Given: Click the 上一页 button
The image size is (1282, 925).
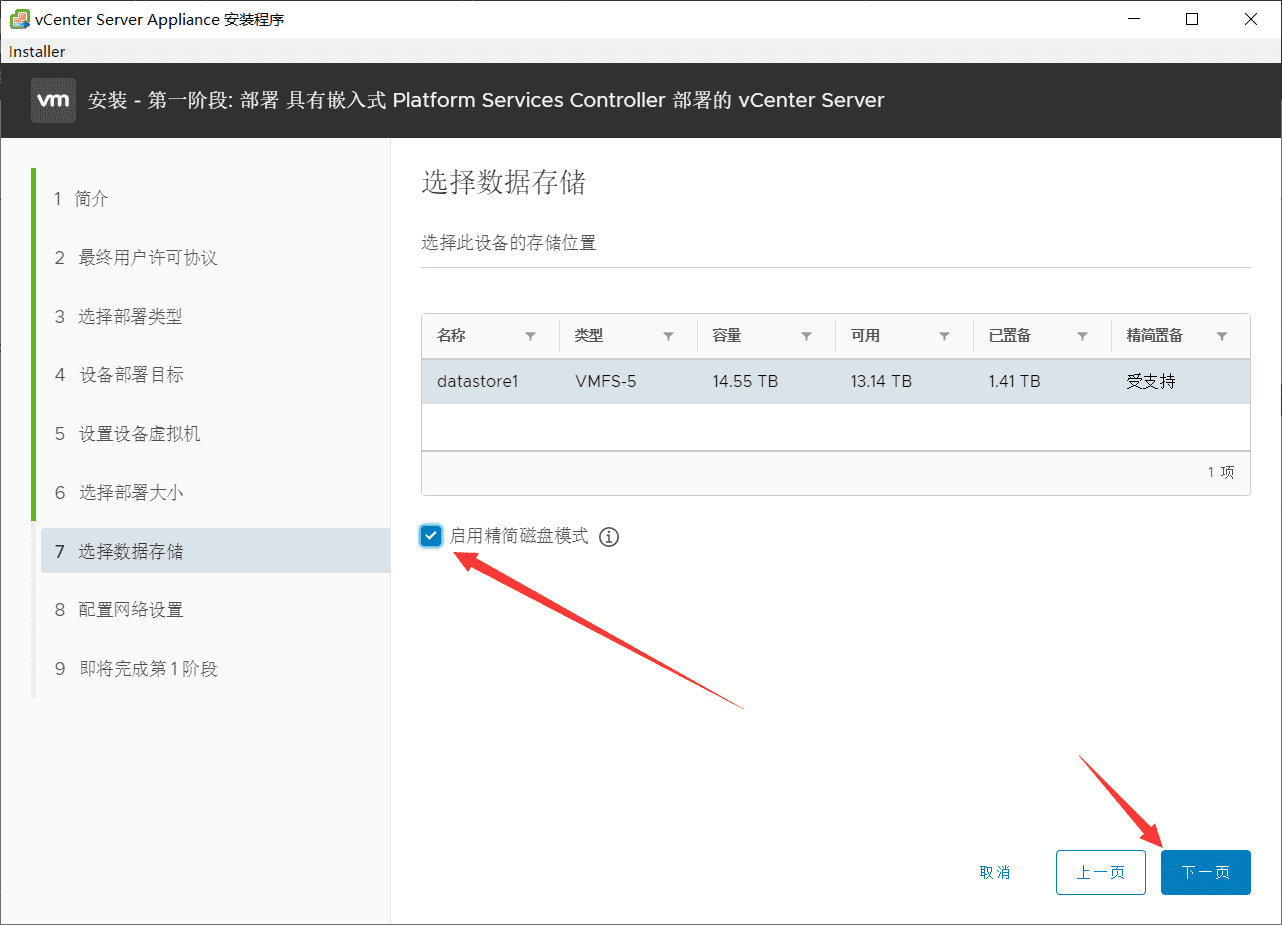Looking at the screenshot, I should coord(1100,872).
